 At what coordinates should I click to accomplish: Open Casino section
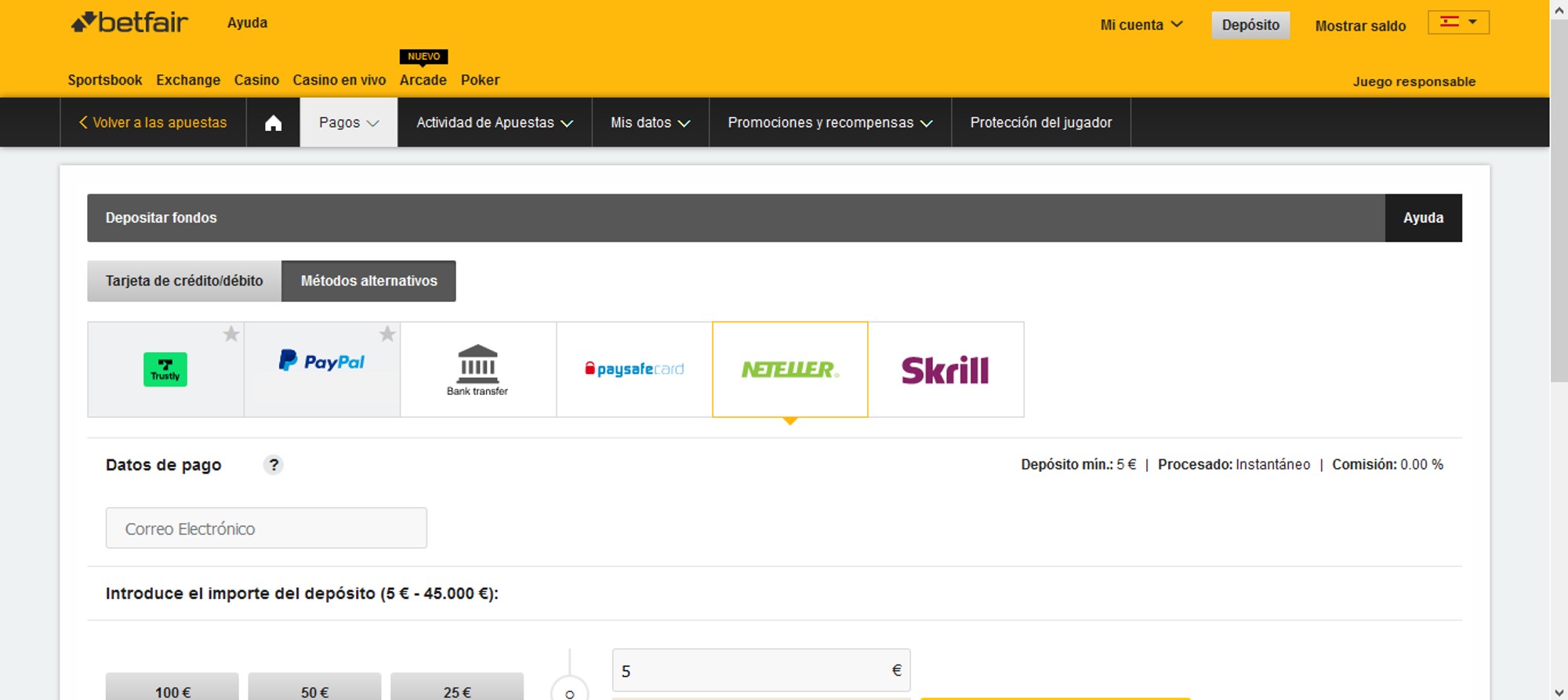[x=256, y=80]
